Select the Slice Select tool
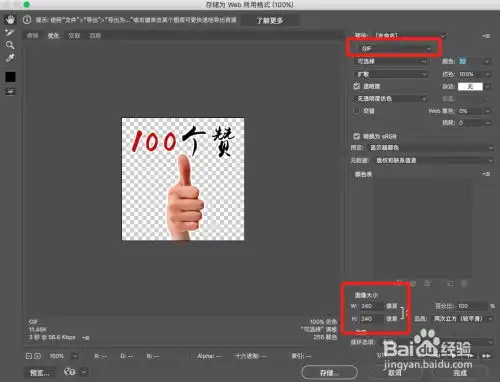 coord(10,33)
